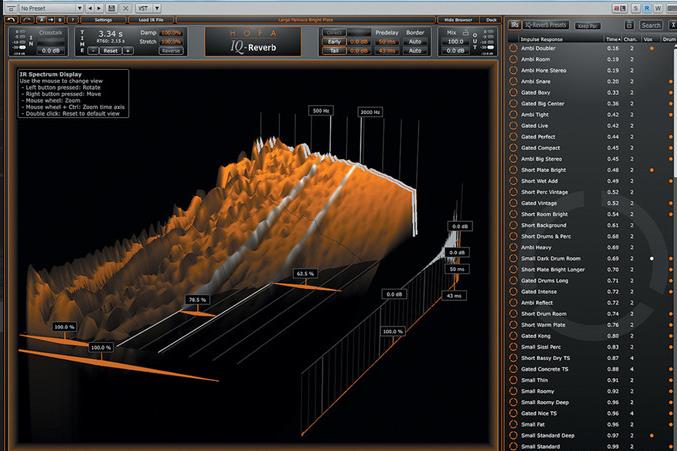Click the square icon left of Search
677x451 pixels.
[x=629, y=25]
